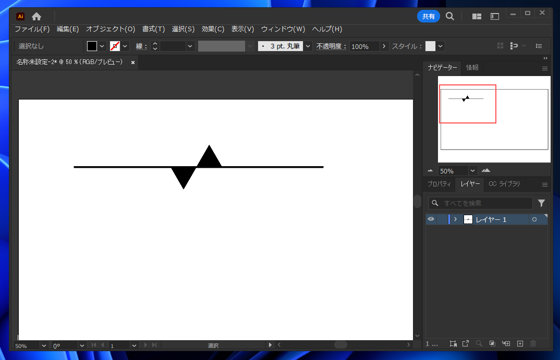Open the 表示(V) menu

pyautogui.click(x=242, y=29)
